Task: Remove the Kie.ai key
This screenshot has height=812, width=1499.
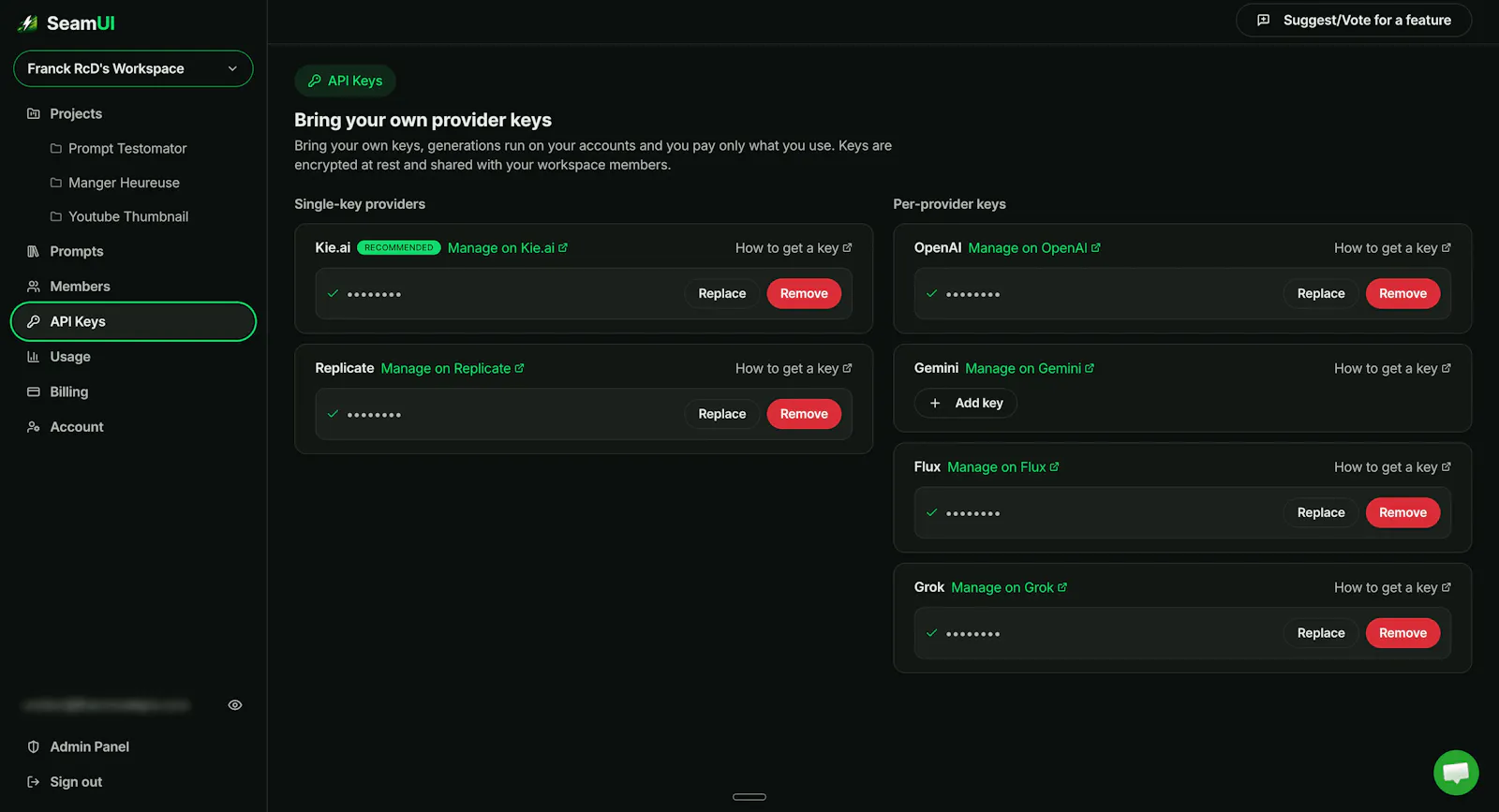Action: (x=804, y=294)
